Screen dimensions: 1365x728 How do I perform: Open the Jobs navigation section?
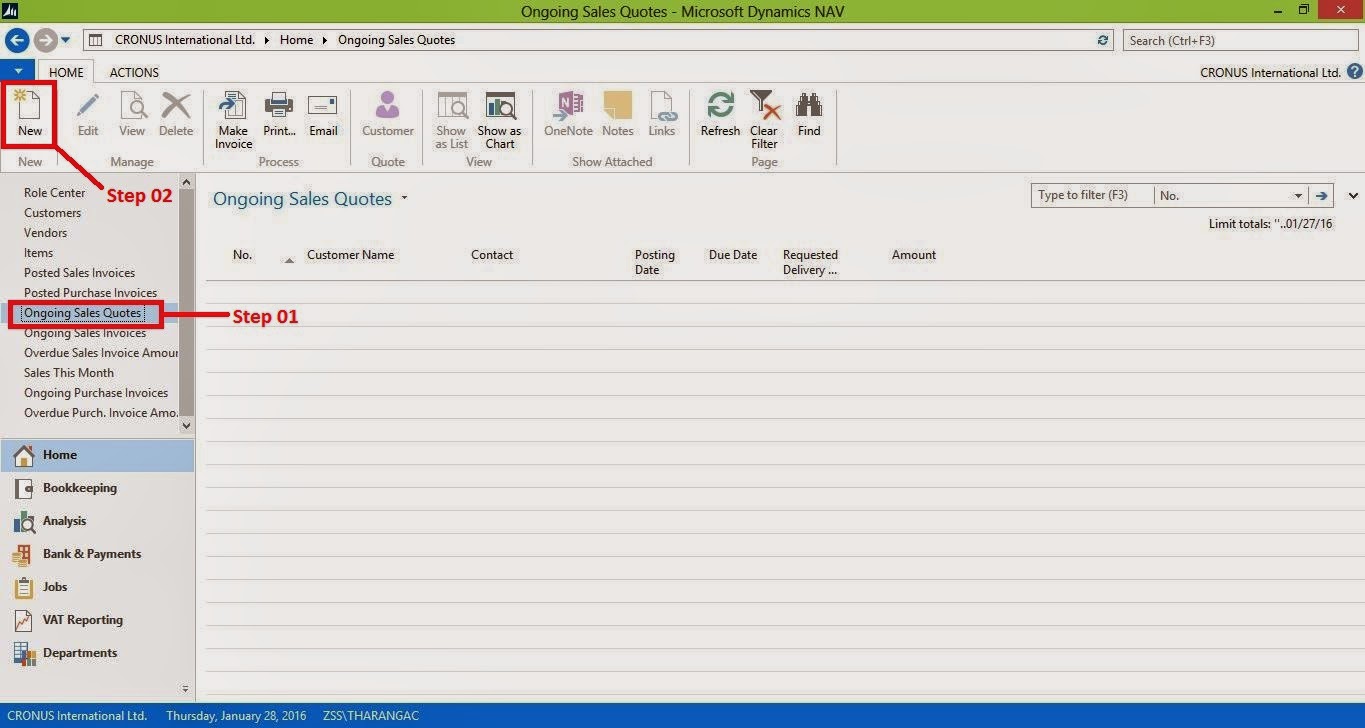click(x=97, y=587)
